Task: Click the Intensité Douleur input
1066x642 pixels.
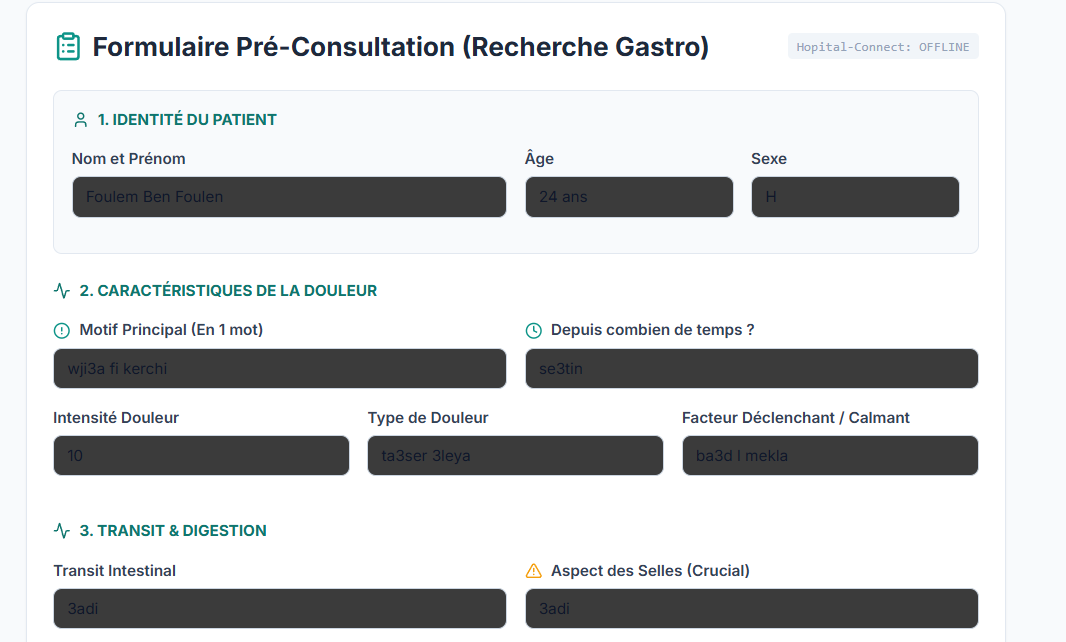Action: (x=201, y=456)
